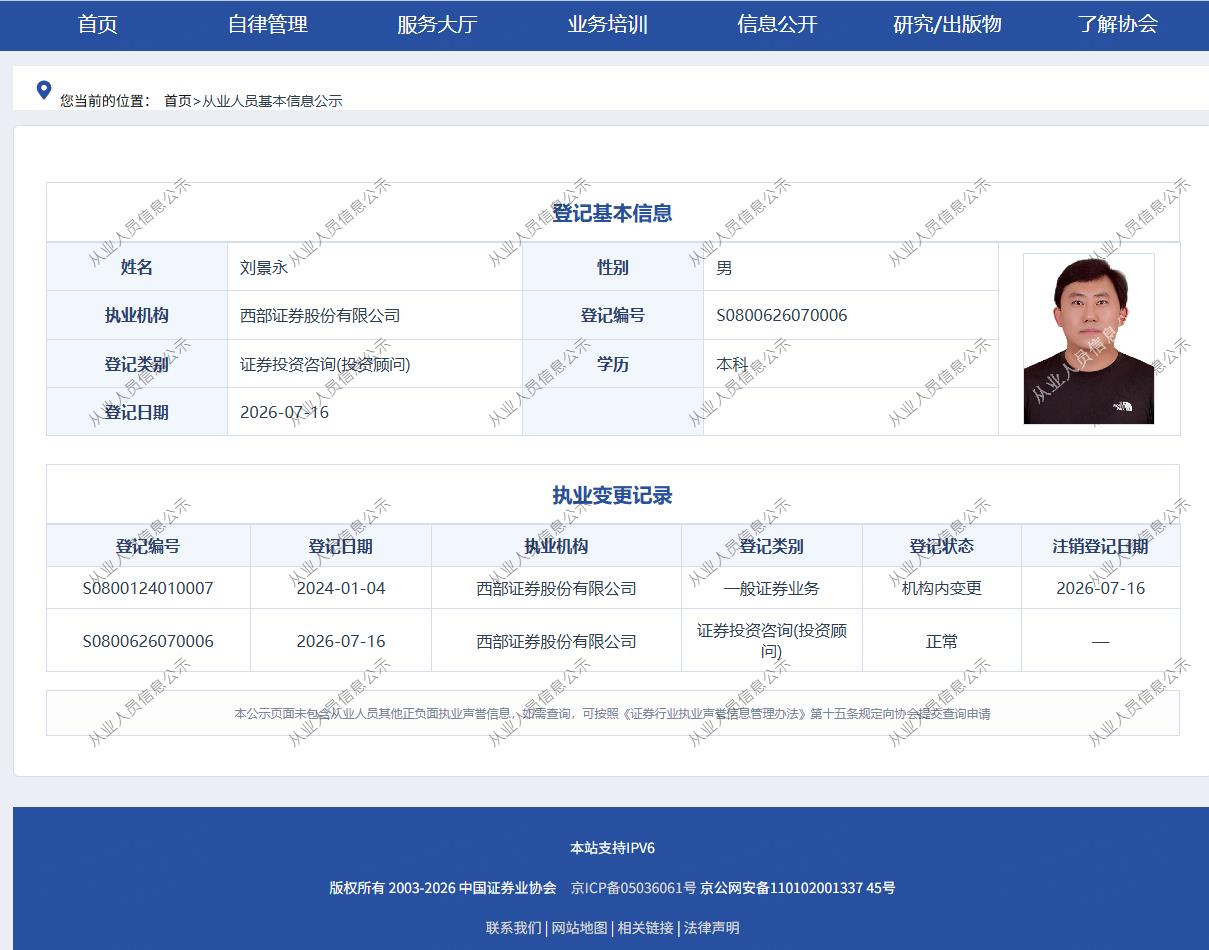Open 研究/出版物 navigation item
Viewport: 1209px width, 950px height.
pyautogui.click(x=947, y=25)
